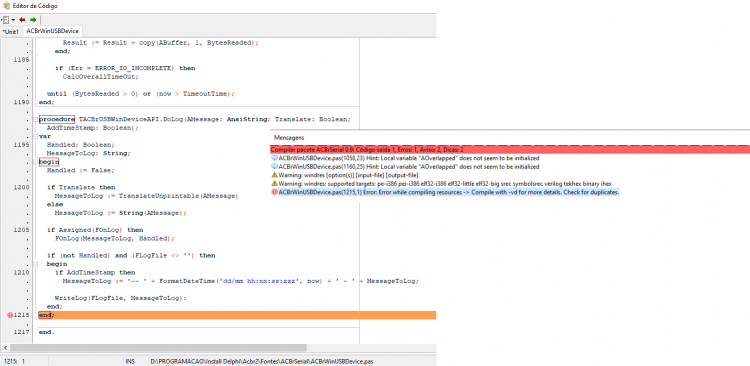Jump forward with the green right arrow
Screen dimensions: 750x366
click(x=33, y=20)
